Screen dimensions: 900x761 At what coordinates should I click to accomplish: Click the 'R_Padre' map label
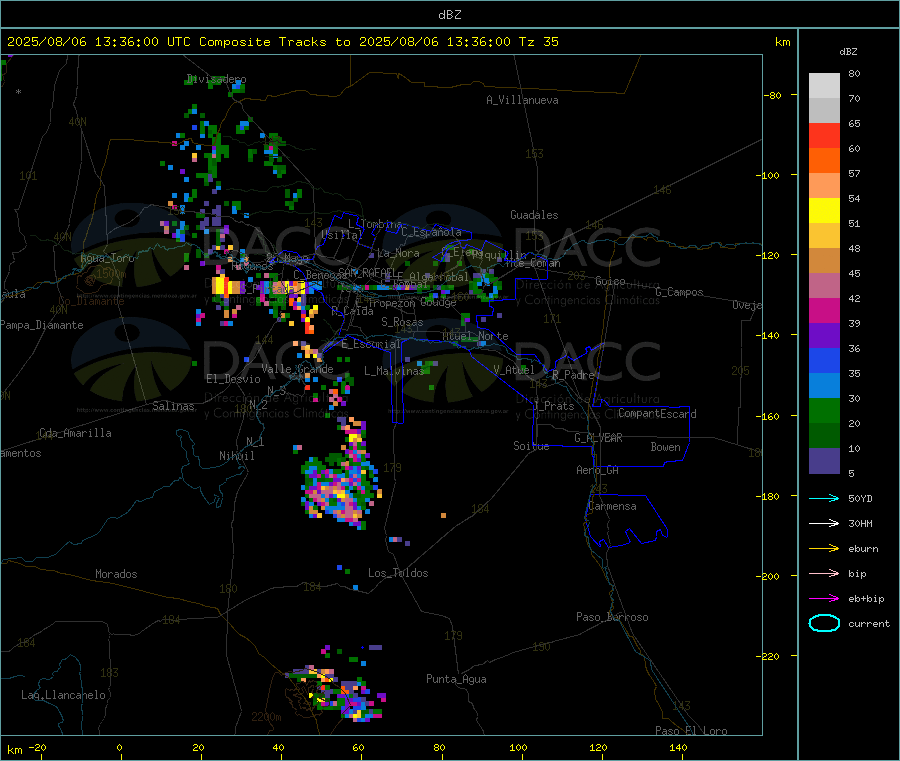click(x=573, y=375)
